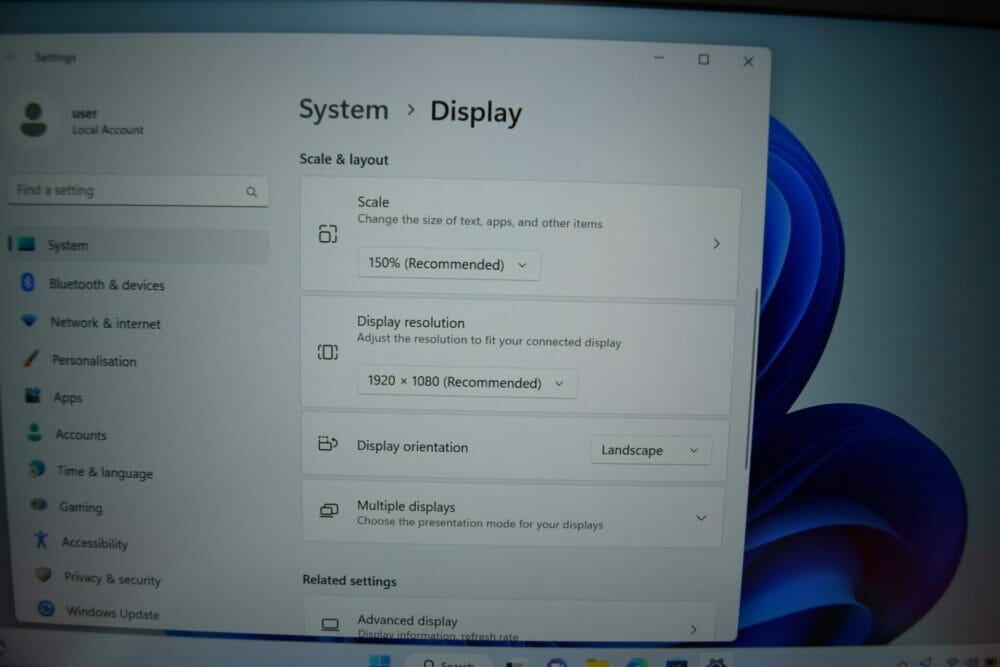Viewport: 1000px width, 667px height.
Task: Open the Windows Start button in taskbar
Action: 379,661
